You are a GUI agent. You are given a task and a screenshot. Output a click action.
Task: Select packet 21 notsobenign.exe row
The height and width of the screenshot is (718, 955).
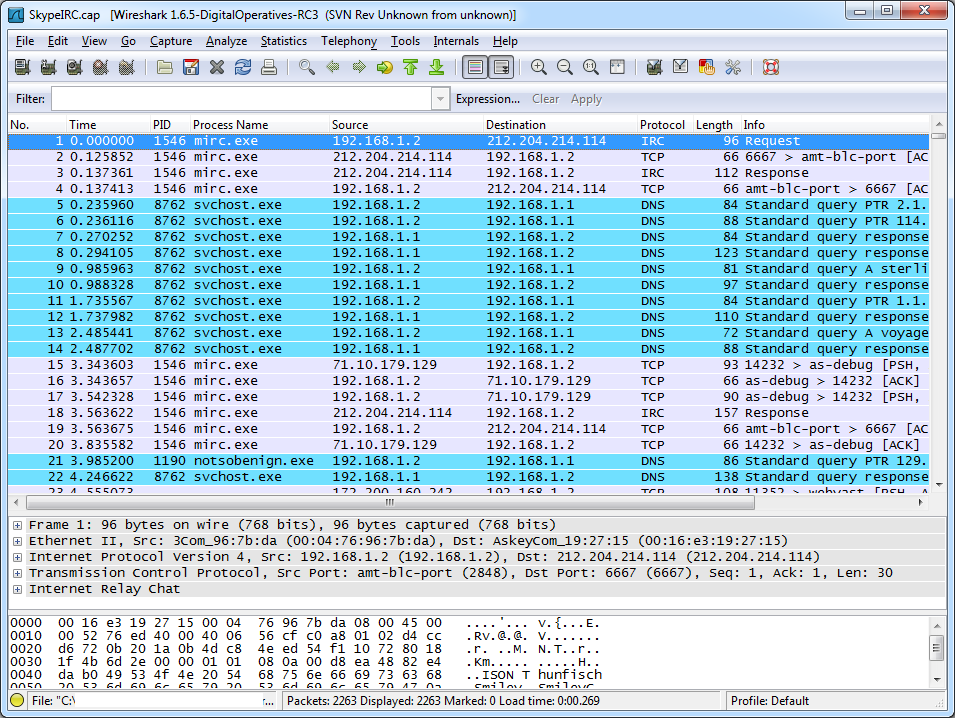click(x=468, y=461)
